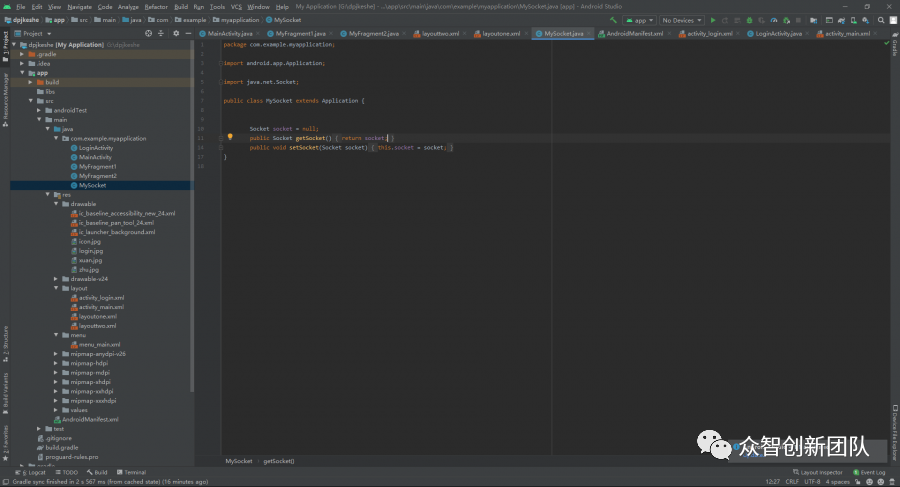Viewport: 900px width, 487px height.
Task: Select menu_main.xml in project tree
Action: [99, 345]
